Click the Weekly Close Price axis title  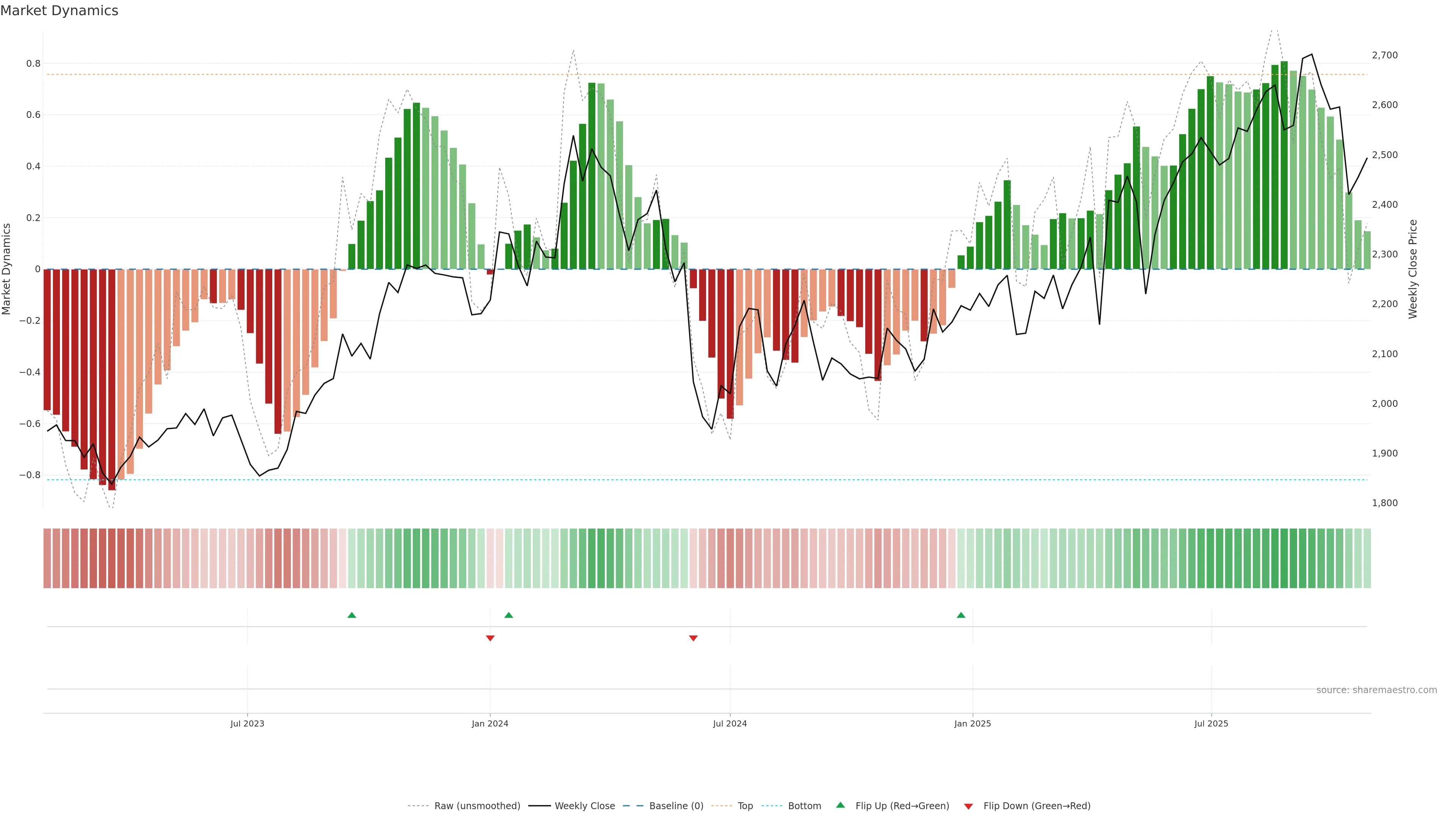click(x=1412, y=269)
